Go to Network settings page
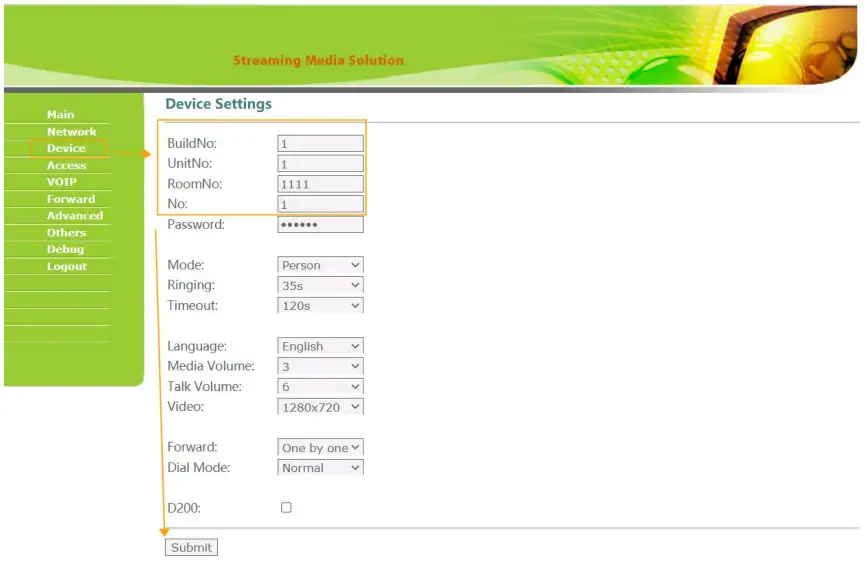 tap(71, 132)
